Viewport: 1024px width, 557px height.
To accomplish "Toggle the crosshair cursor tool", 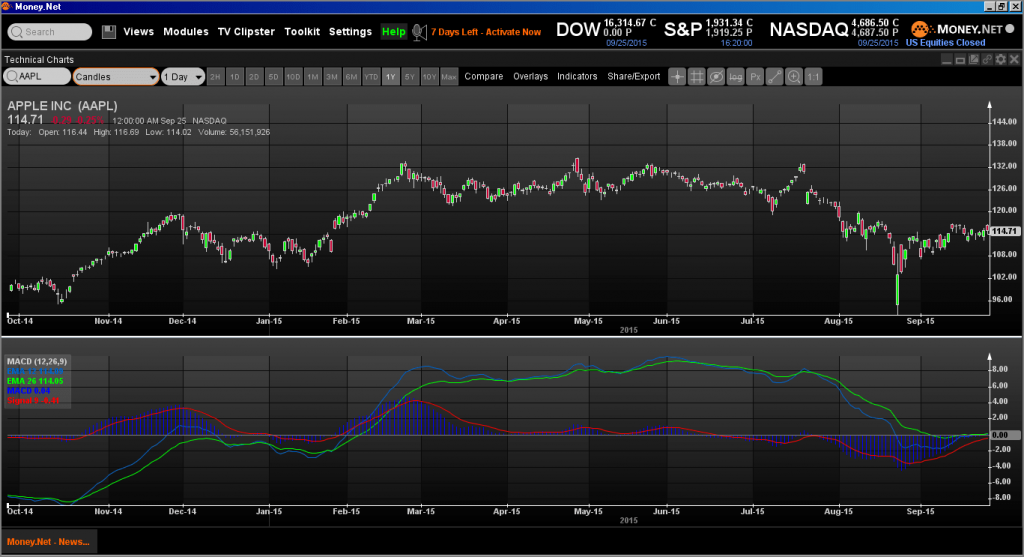I will [x=677, y=77].
